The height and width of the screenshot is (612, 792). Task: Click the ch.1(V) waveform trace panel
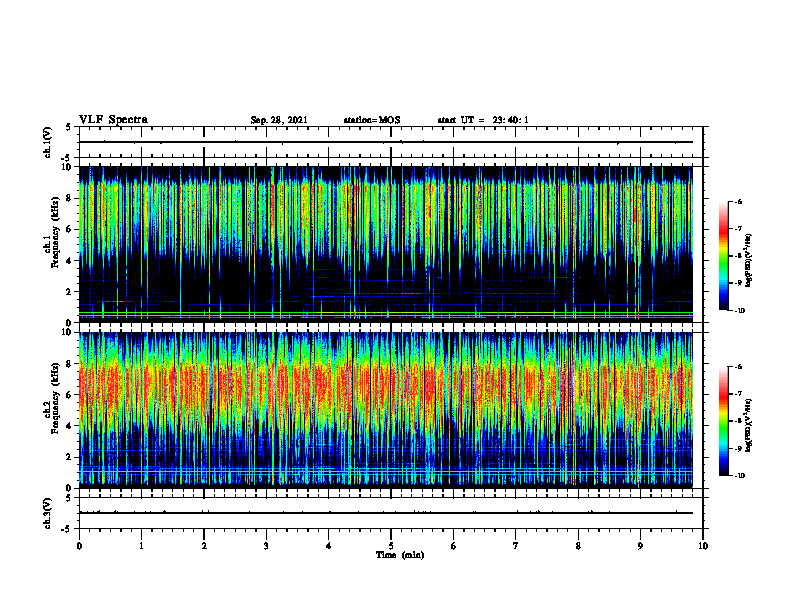click(x=391, y=142)
